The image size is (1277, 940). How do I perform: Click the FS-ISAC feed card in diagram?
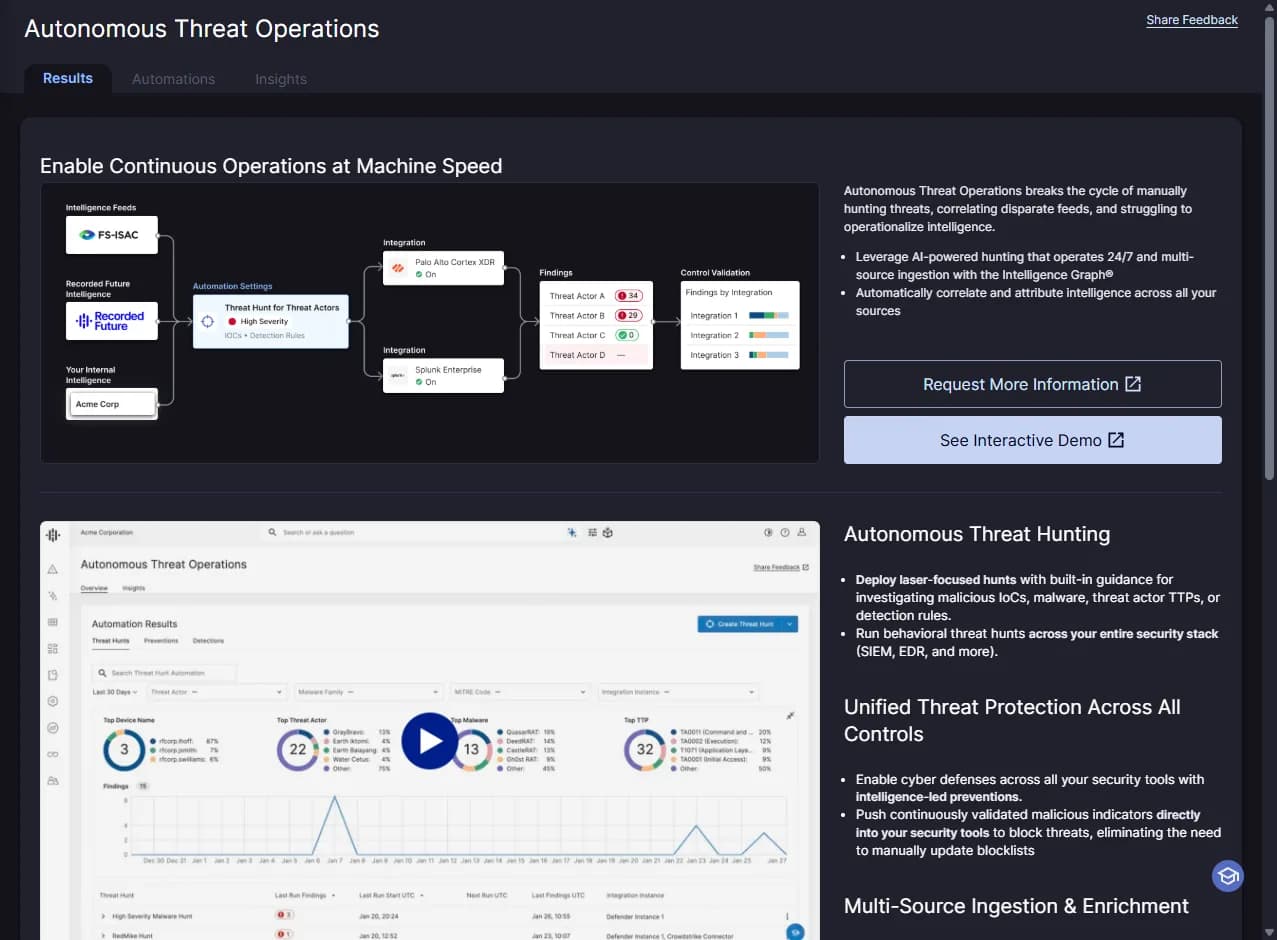coord(112,234)
